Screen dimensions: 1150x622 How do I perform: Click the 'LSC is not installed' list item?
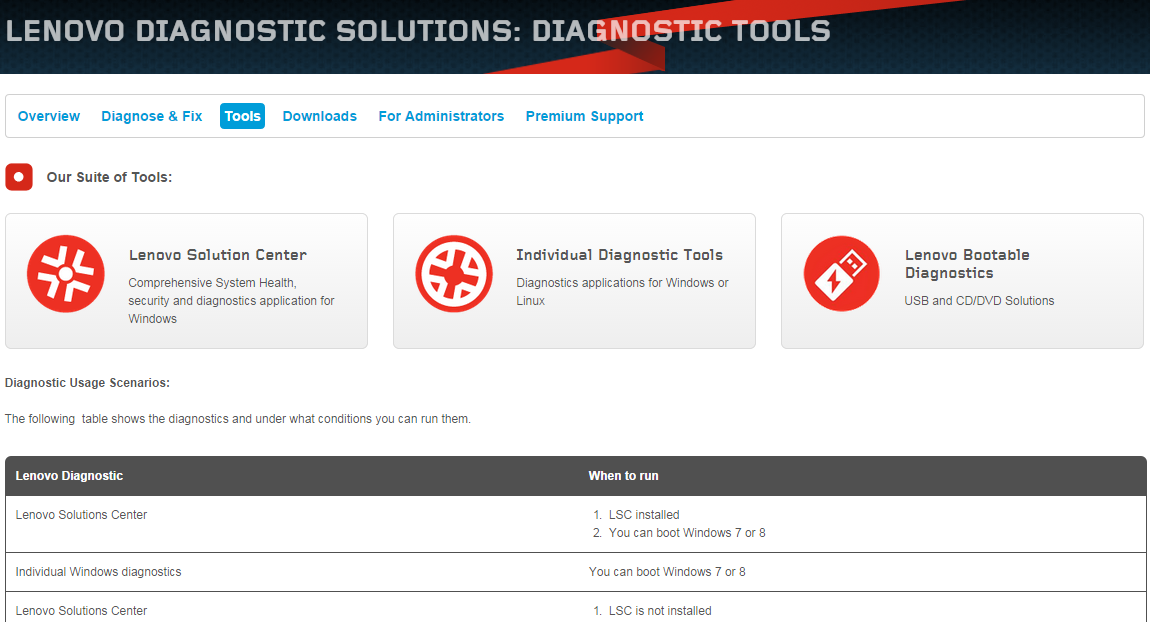[660, 611]
